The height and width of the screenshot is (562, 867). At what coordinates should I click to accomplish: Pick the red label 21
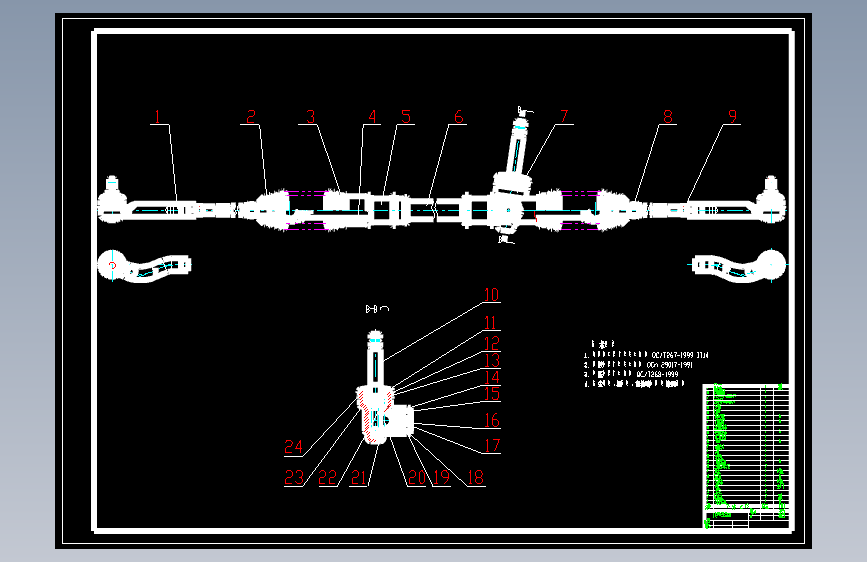click(359, 477)
